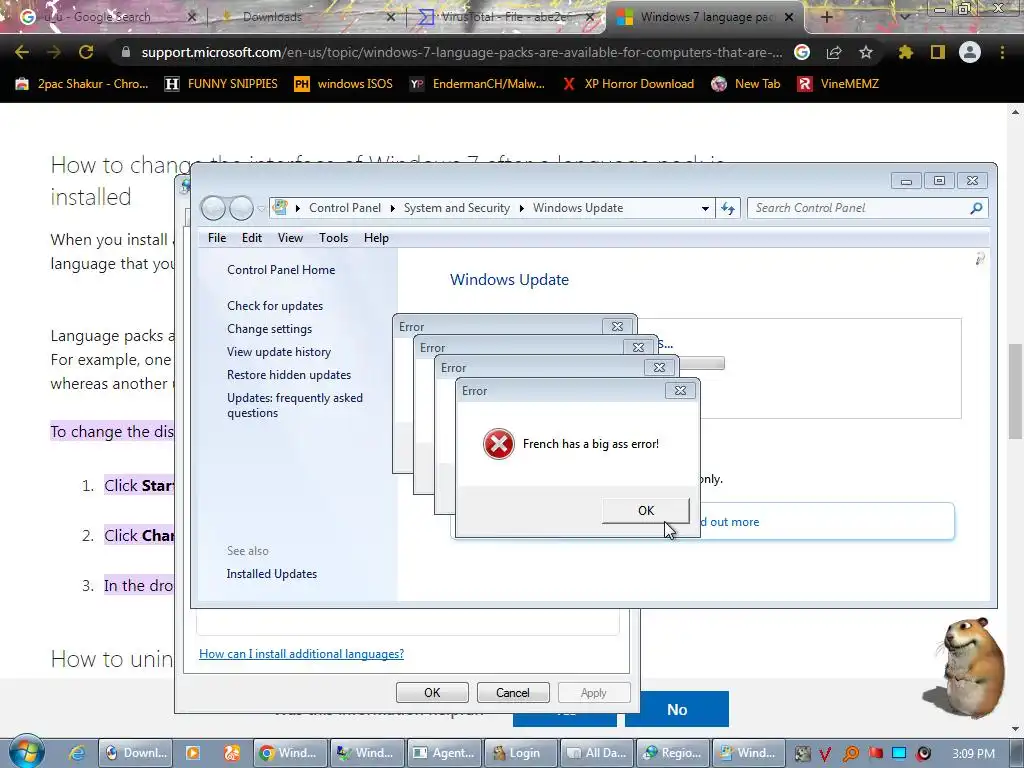Click How can I install additional languages link
This screenshot has height=768, width=1024.
pos(301,654)
